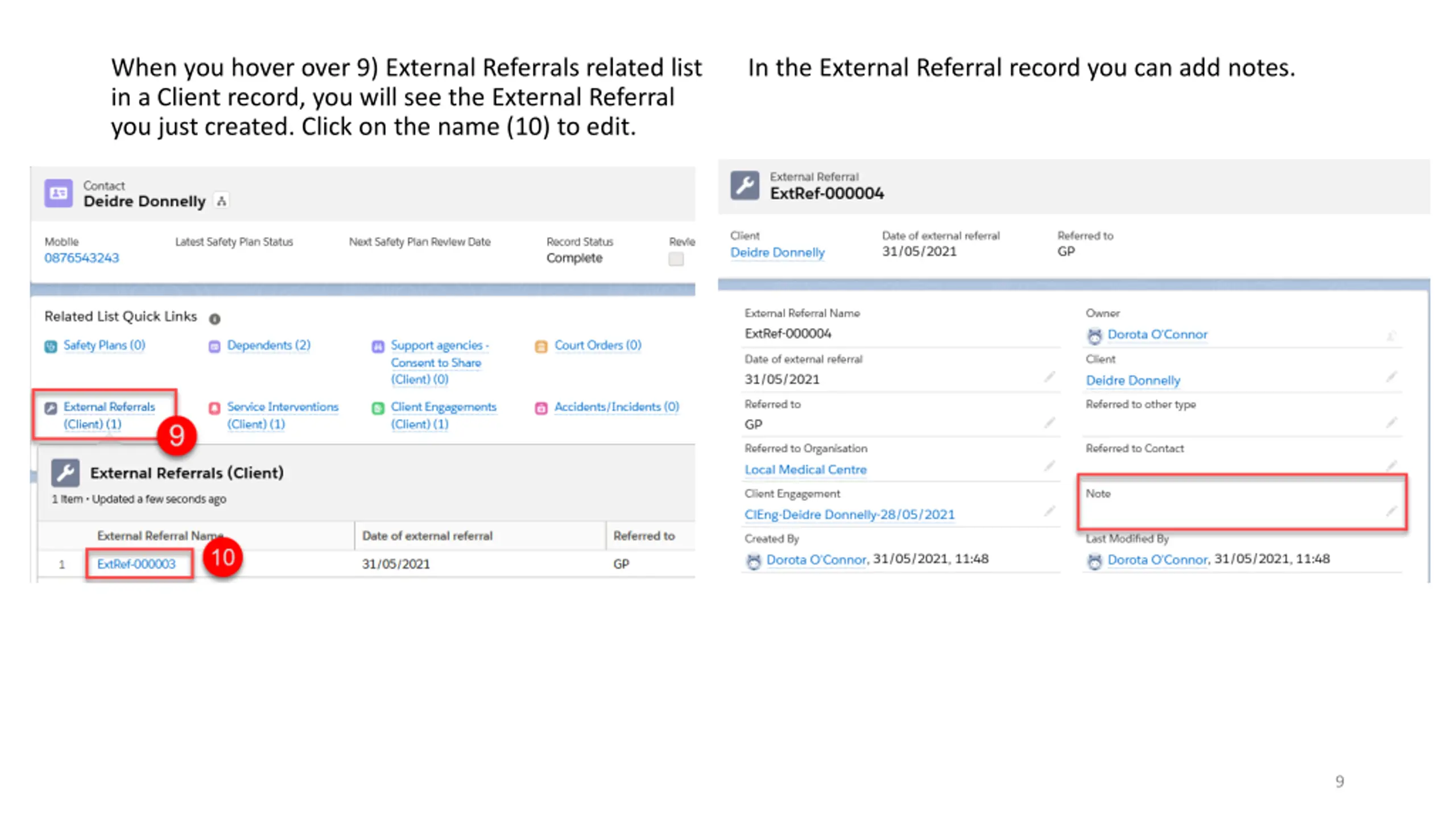Viewport: 1456px width, 819px height.
Task: Click the change owner icon in Owner row
Action: click(x=1391, y=336)
